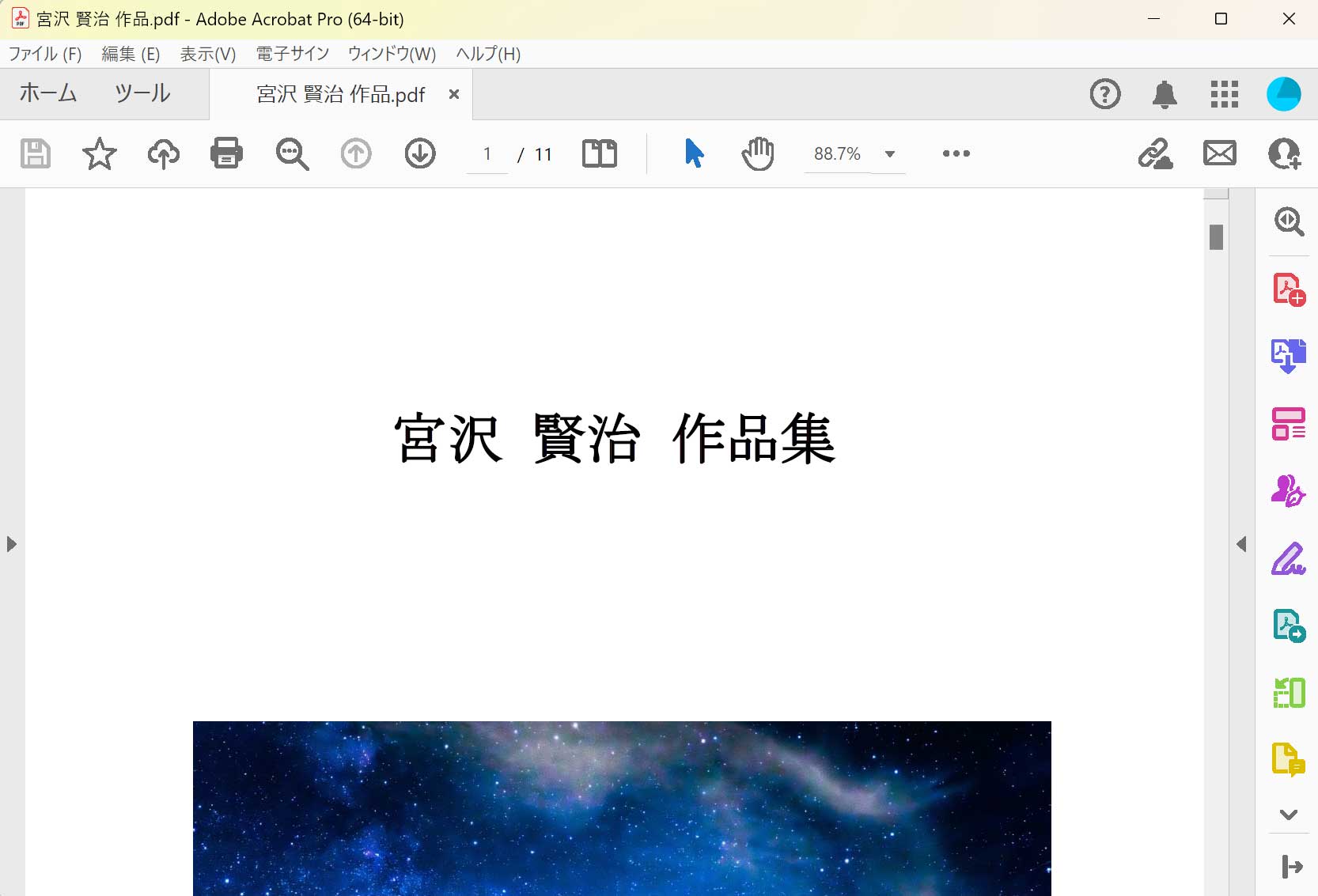Open Edit PDF tool in right pane

click(x=1289, y=424)
